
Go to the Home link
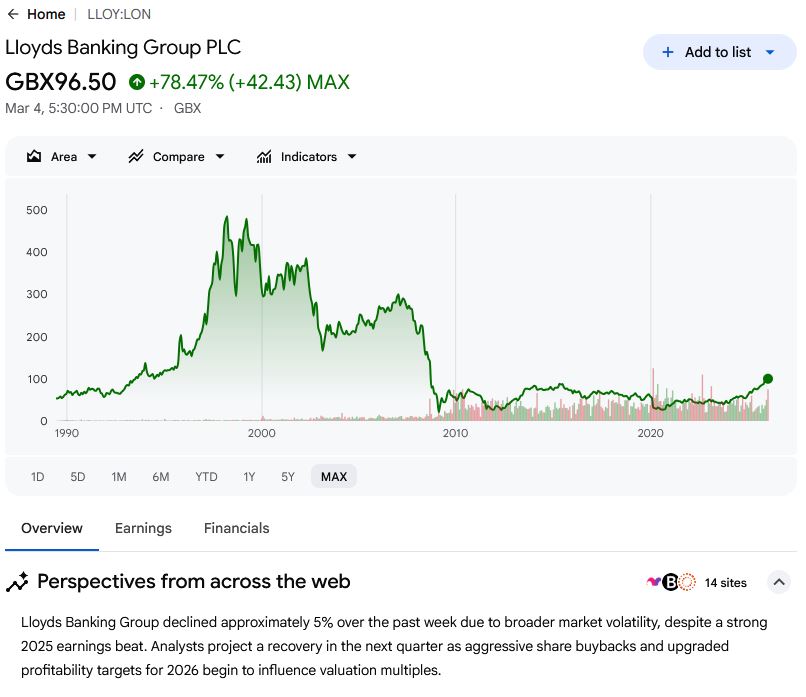[46, 14]
